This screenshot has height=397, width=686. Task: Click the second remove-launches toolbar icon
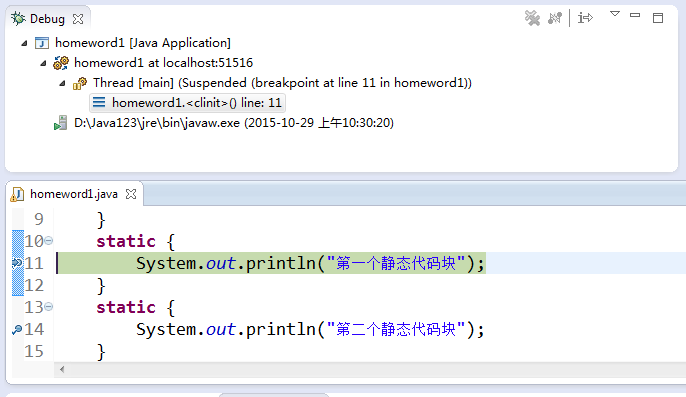click(x=555, y=18)
